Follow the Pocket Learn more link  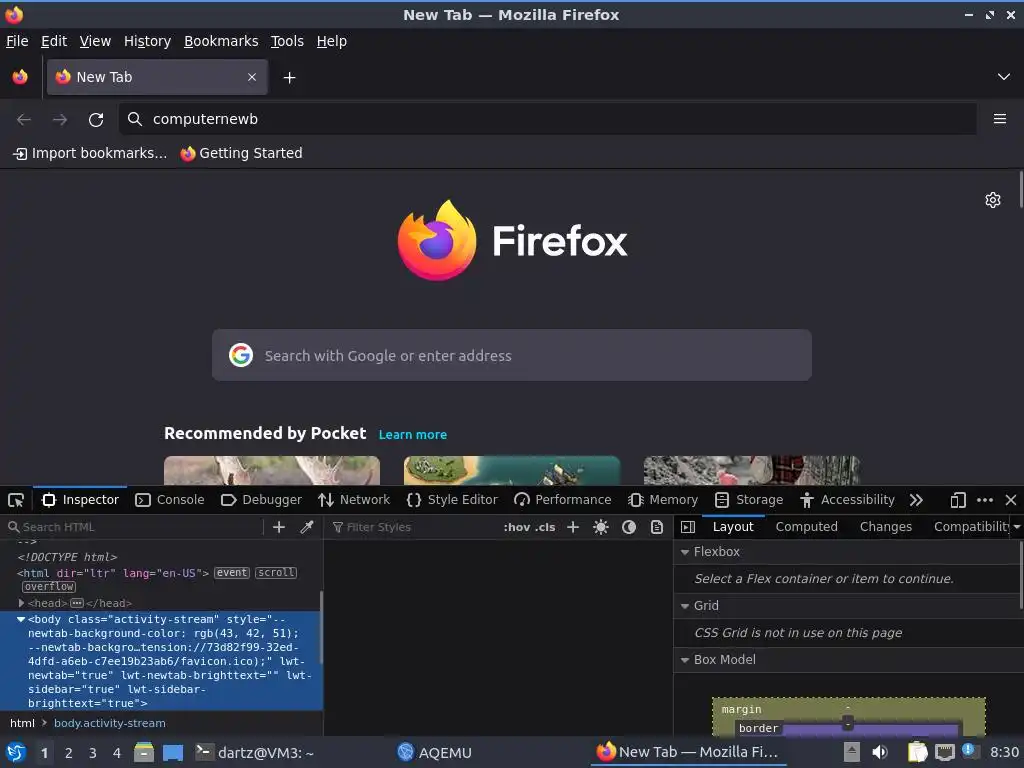click(x=413, y=435)
